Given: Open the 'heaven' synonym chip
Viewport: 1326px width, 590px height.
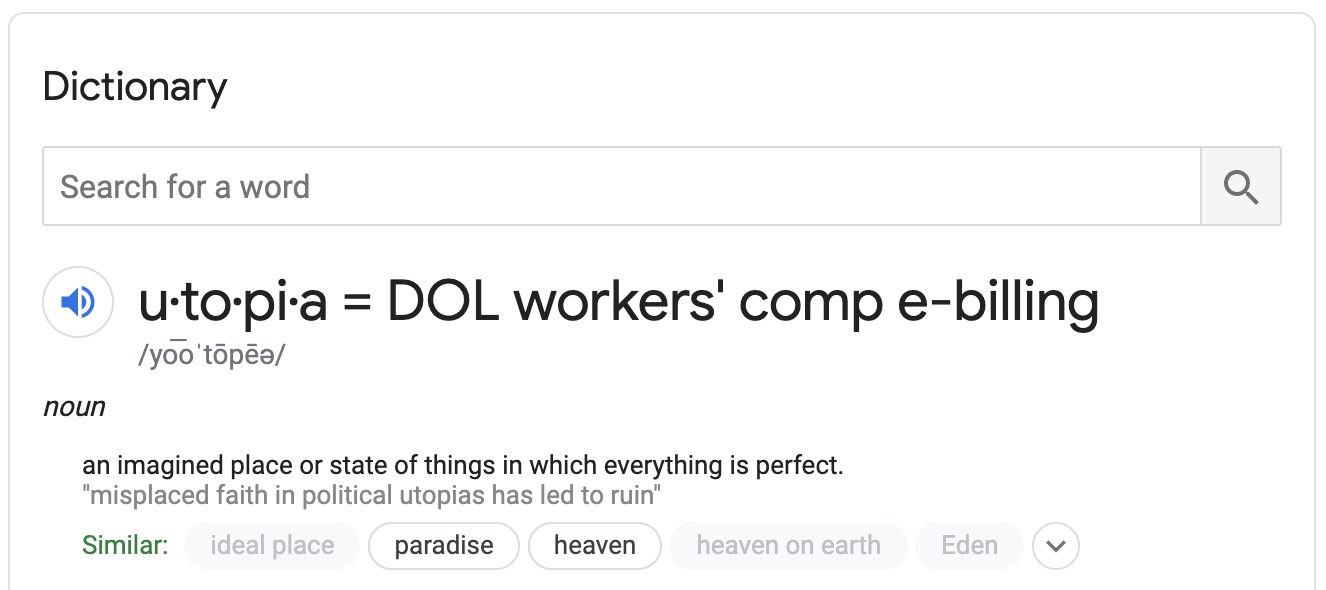Looking at the screenshot, I should pos(595,546).
